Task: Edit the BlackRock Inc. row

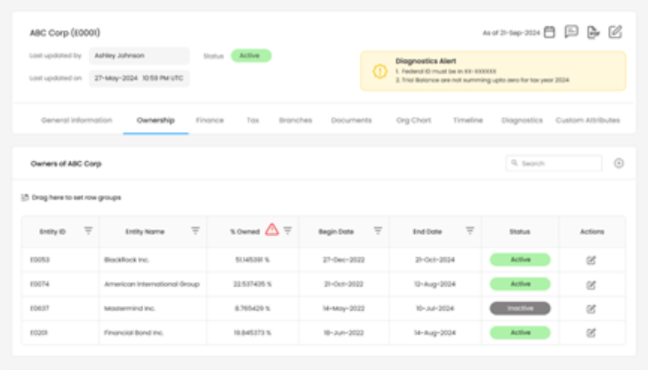Action: pyautogui.click(x=591, y=260)
